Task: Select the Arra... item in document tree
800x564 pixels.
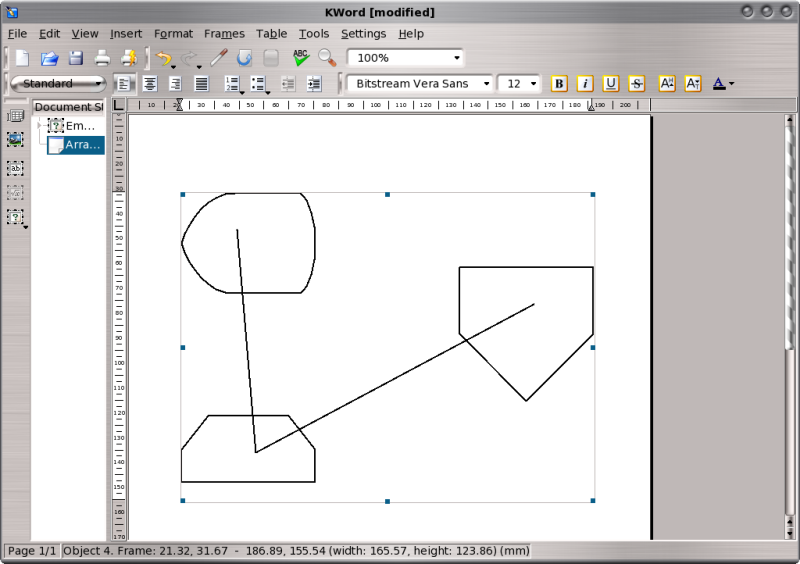Action: pyautogui.click(x=76, y=145)
